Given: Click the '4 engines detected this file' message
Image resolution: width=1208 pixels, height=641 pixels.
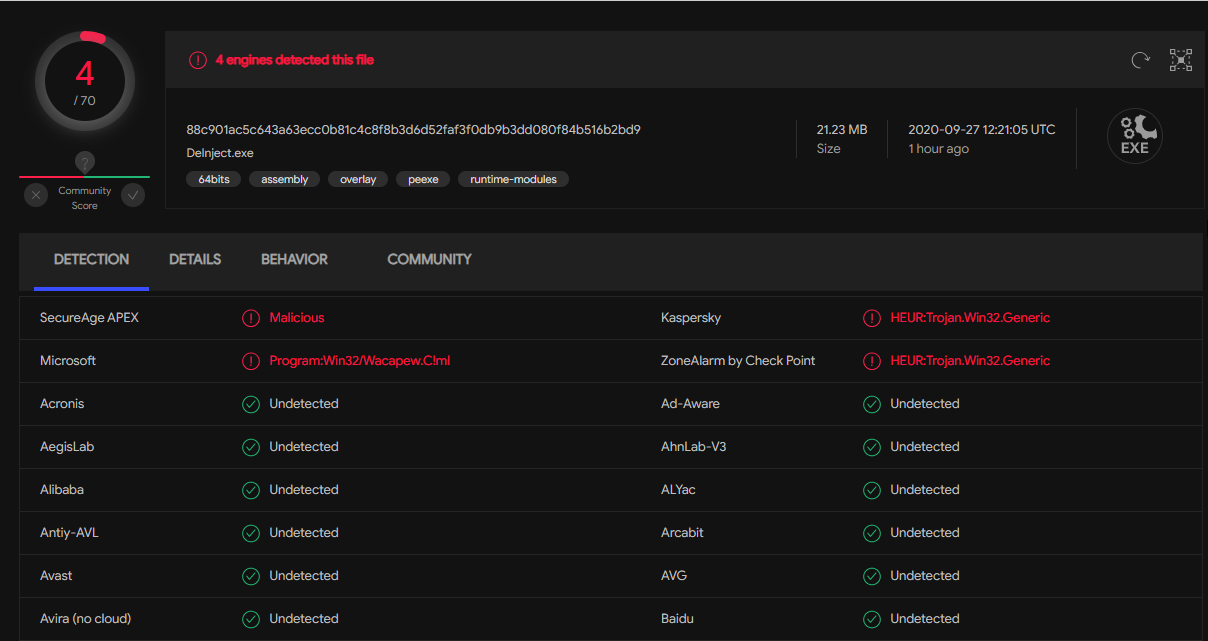Looking at the screenshot, I should [295, 60].
